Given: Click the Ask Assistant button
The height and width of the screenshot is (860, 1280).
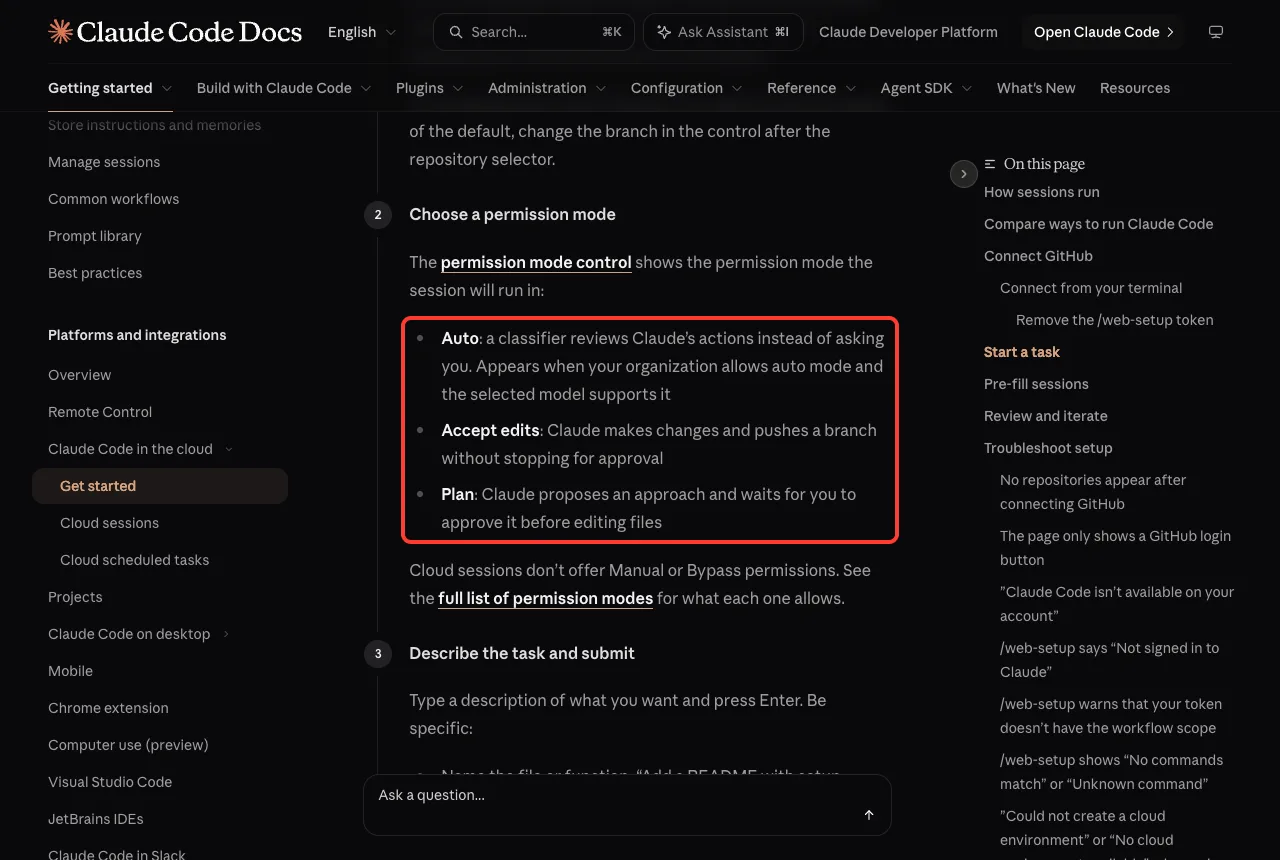Looking at the screenshot, I should 723,32.
